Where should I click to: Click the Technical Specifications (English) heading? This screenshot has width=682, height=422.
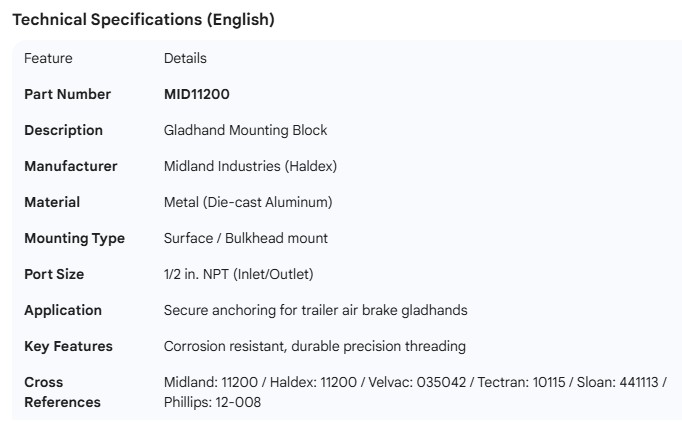pyautogui.click(x=143, y=20)
